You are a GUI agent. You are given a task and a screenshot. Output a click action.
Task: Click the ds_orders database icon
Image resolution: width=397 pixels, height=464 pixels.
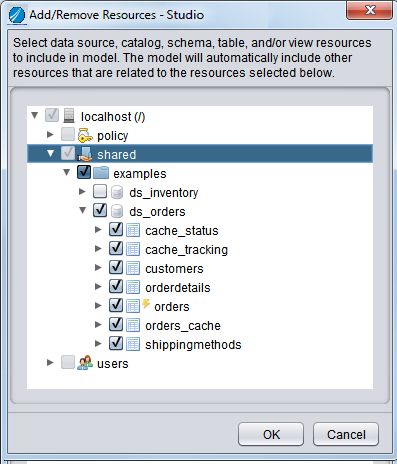click(117, 211)
